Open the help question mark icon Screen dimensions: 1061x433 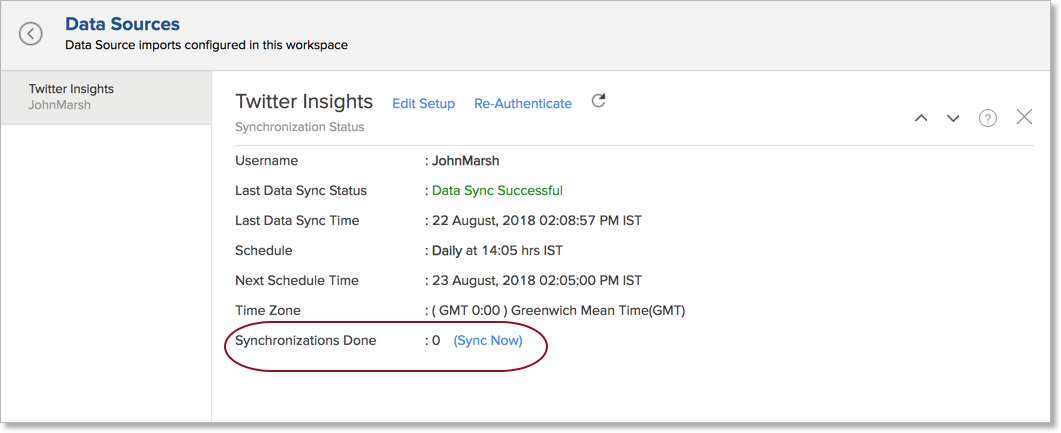(x=988, y=118)
